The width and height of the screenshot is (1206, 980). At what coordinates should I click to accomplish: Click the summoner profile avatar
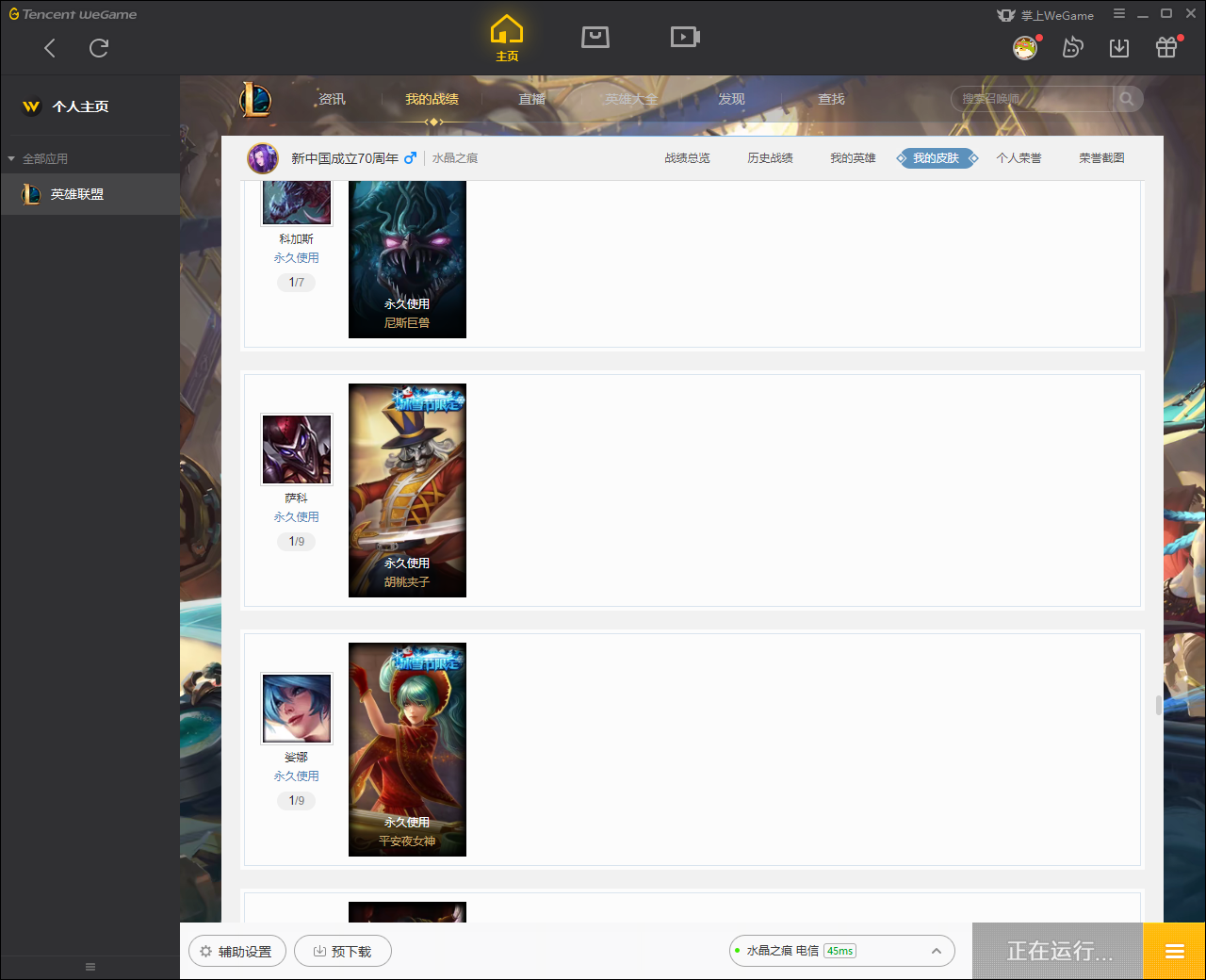(x=263, y=158)
